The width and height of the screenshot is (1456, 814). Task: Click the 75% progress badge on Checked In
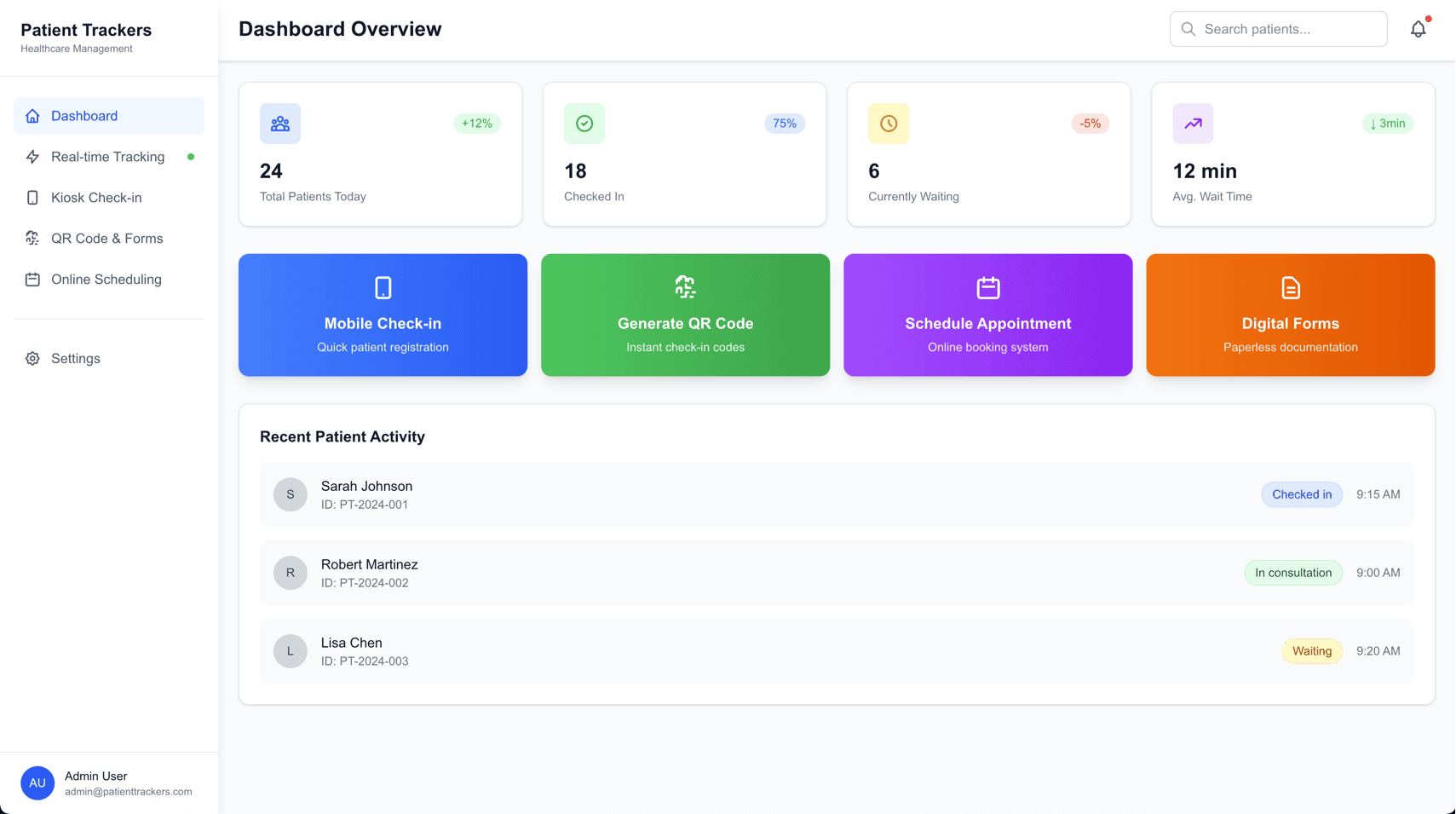pos(784,124)
